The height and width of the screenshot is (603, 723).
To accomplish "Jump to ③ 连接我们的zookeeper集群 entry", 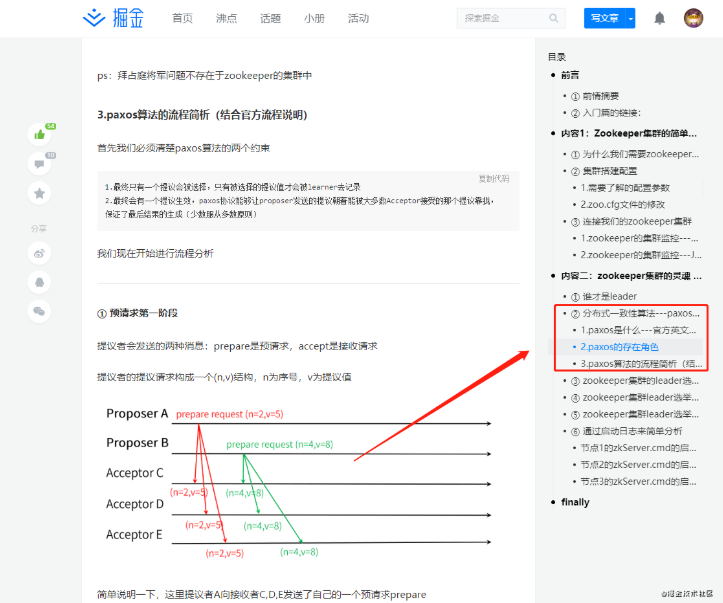I will [631, 221].
